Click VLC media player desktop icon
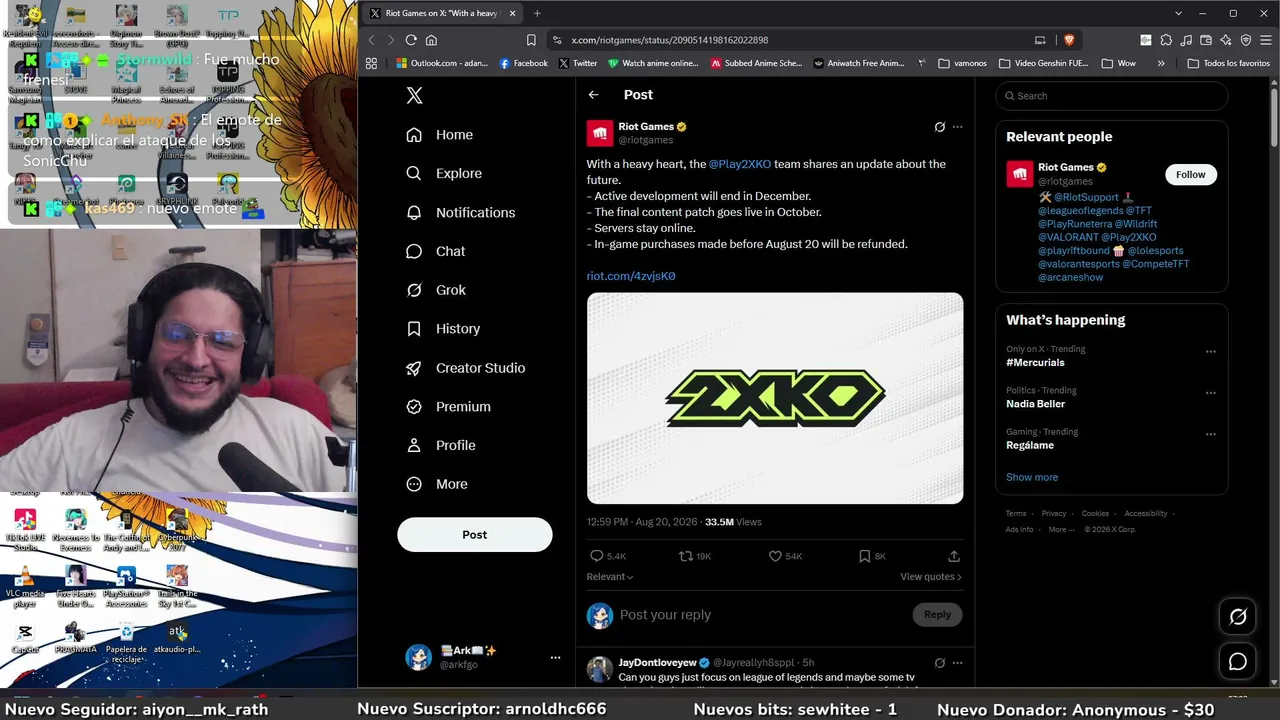The height and width of the screenshot is (720, 1280). coord(25,586)
